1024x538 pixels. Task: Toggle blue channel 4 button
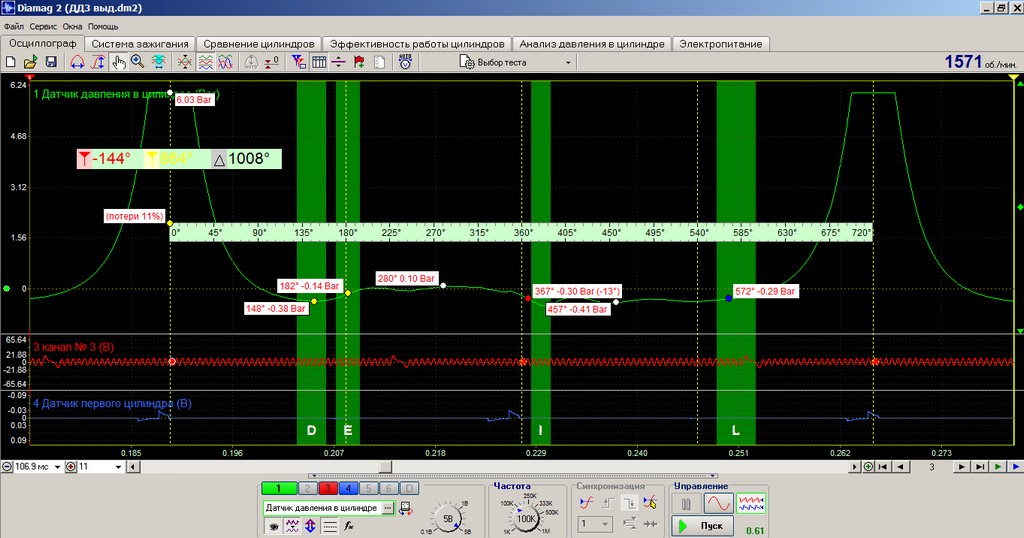pyautogui.click(x=348, y=488)
